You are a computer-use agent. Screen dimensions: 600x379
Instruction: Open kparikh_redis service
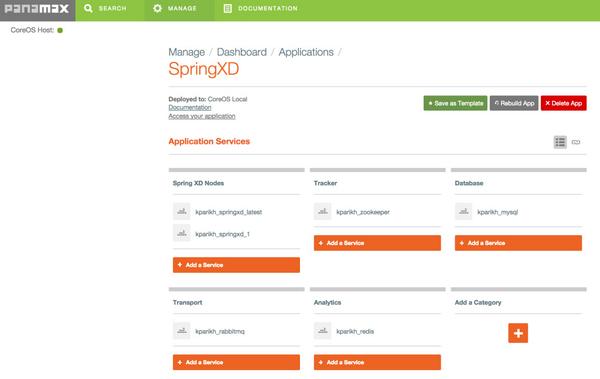355,331
